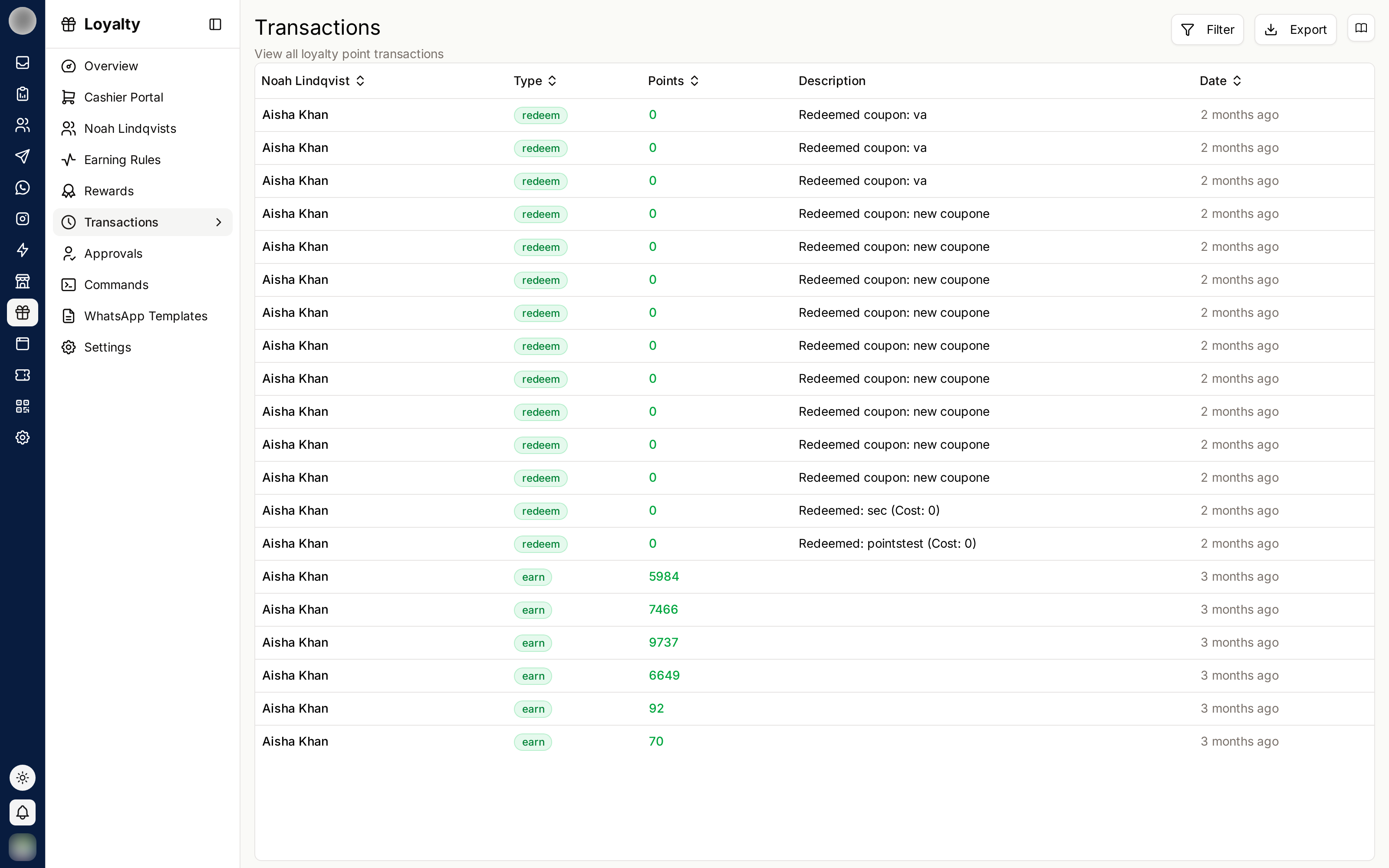Collapse the Loyalty sidebar panel icon

(215, 24)
